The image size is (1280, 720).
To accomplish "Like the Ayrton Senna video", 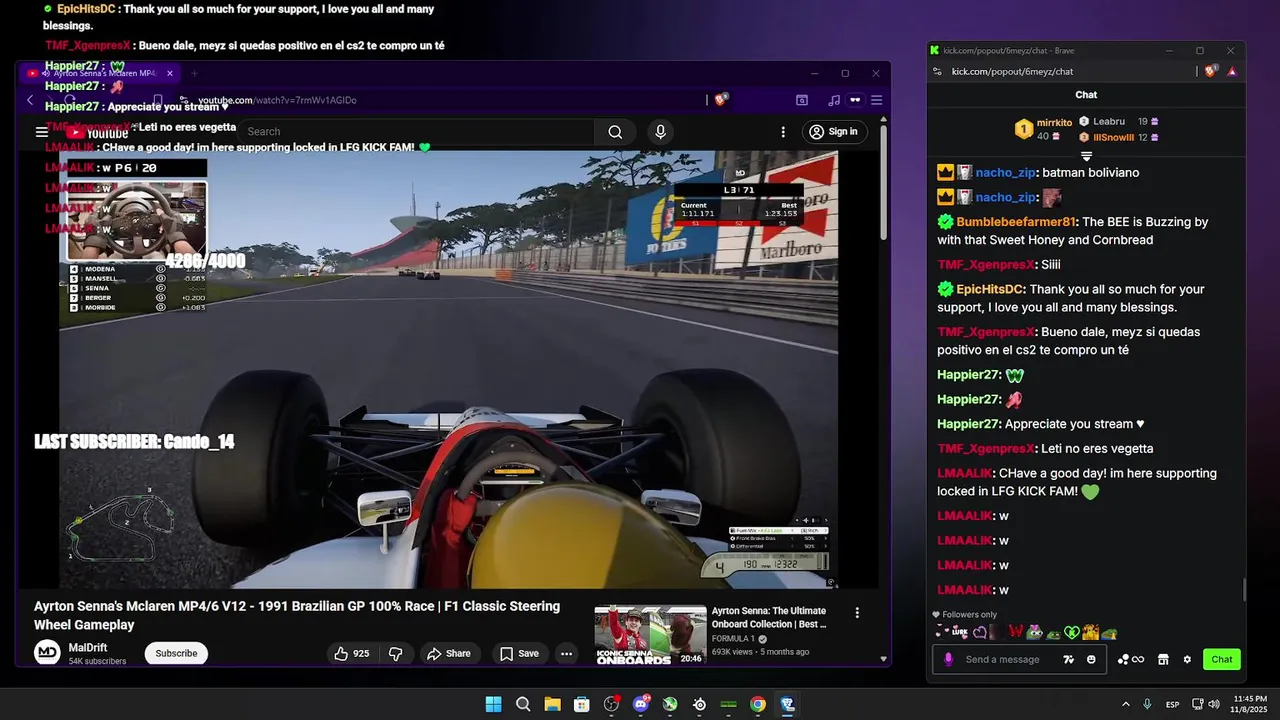I will (352, 653).
